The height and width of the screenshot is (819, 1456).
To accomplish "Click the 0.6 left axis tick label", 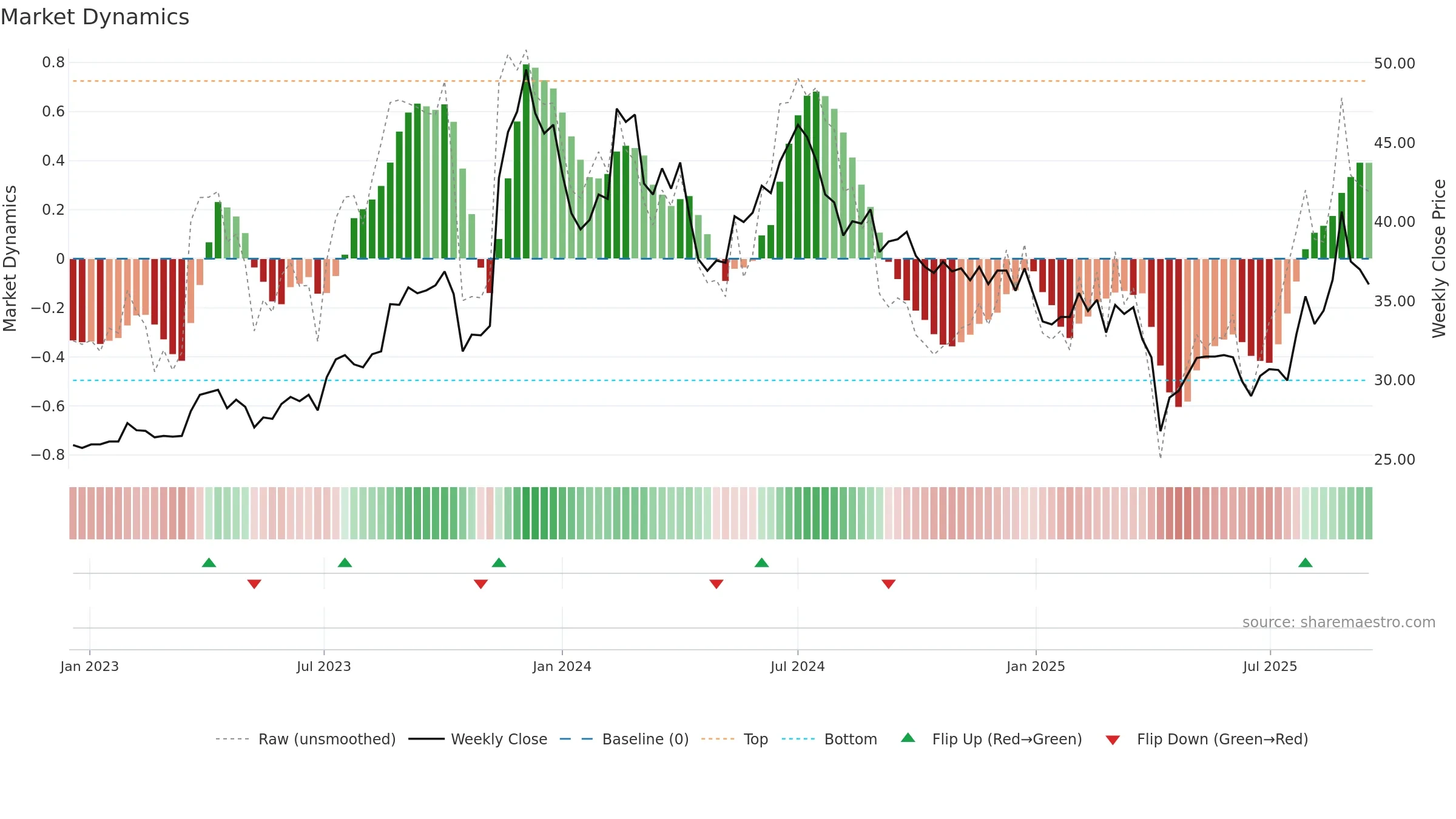I will [53, 112].
